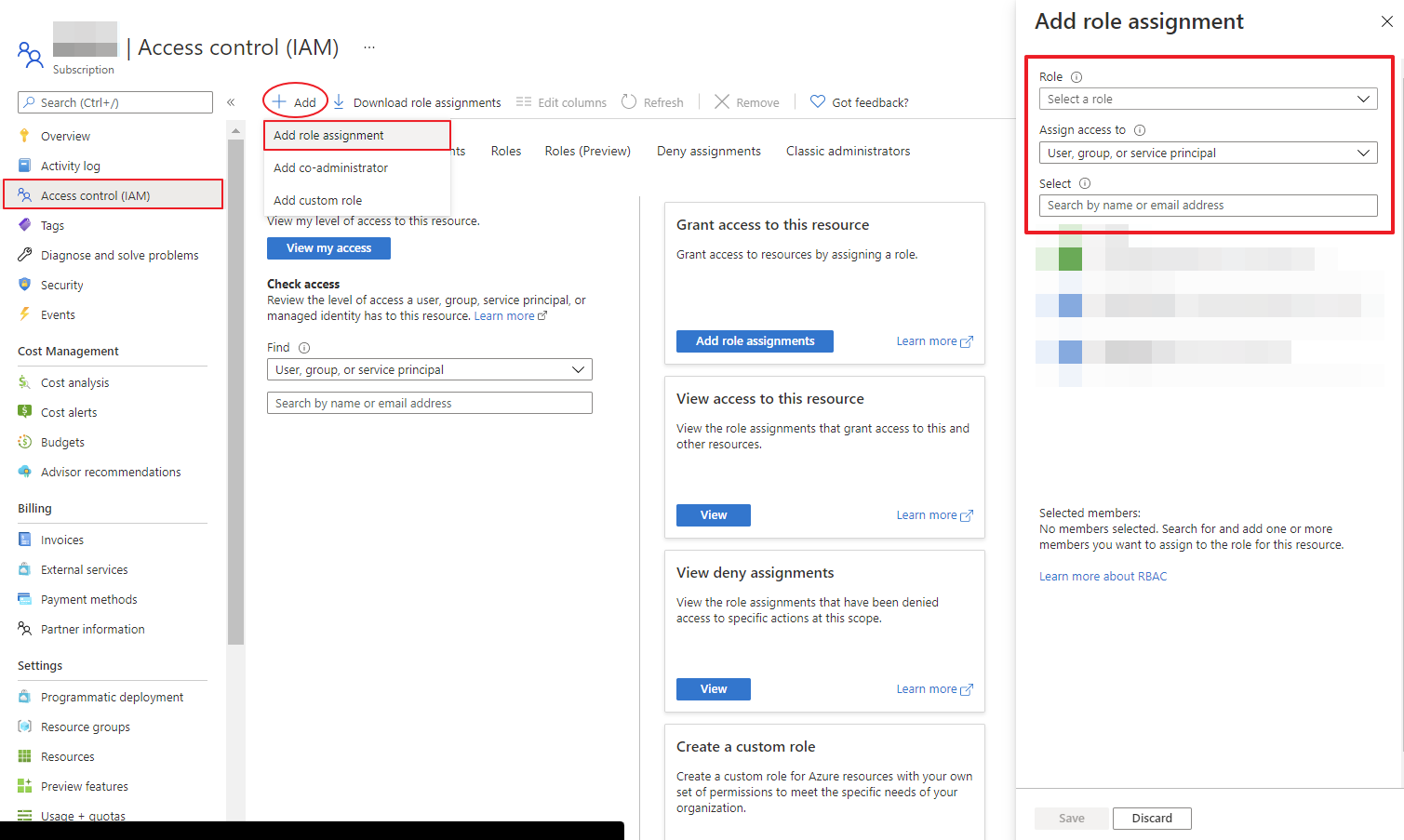This screenshot has height=840, width=1404.
Task: Switch to the Deny assignments tab
Action: pos(708,151)
